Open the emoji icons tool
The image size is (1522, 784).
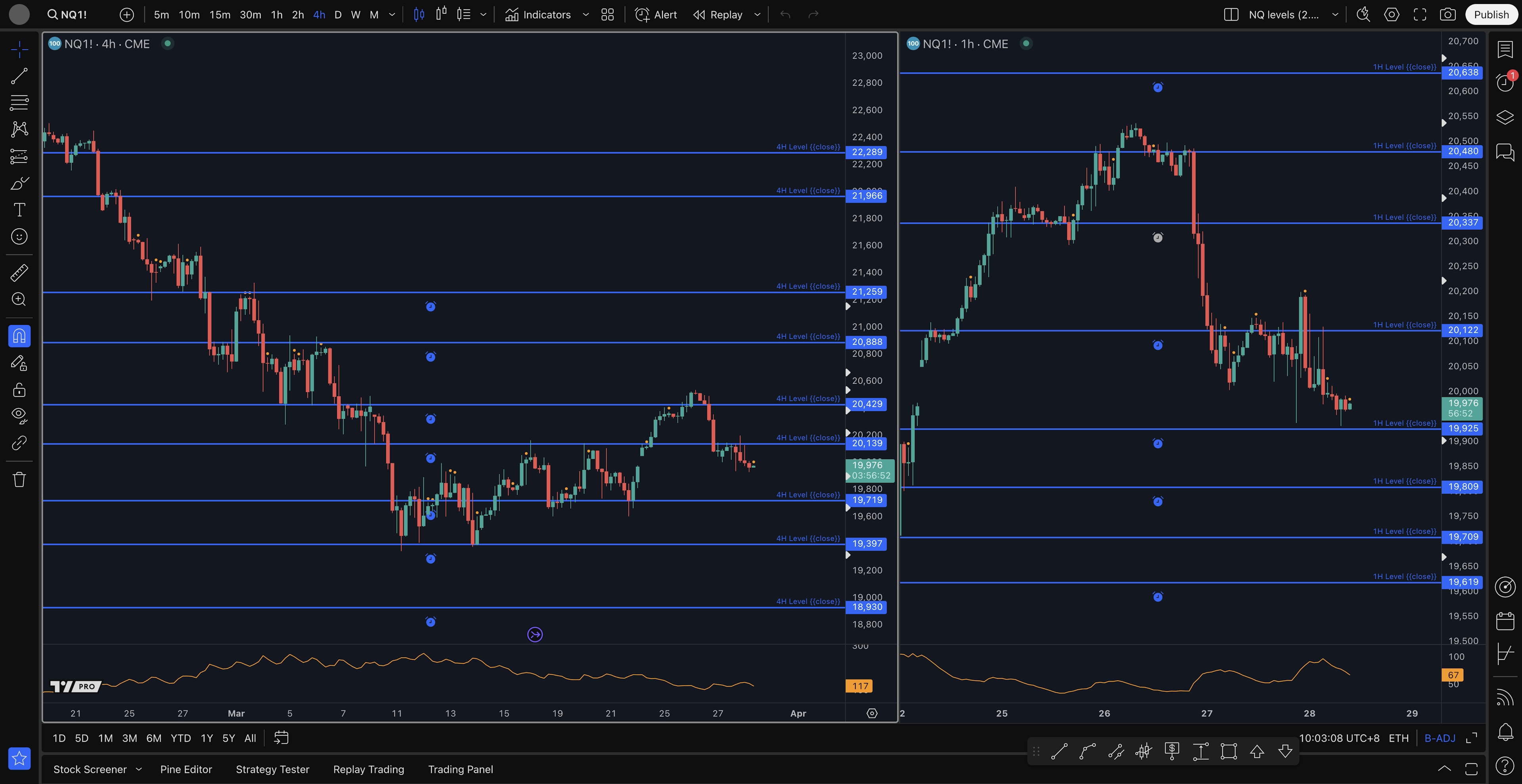(x=19, y=237)
